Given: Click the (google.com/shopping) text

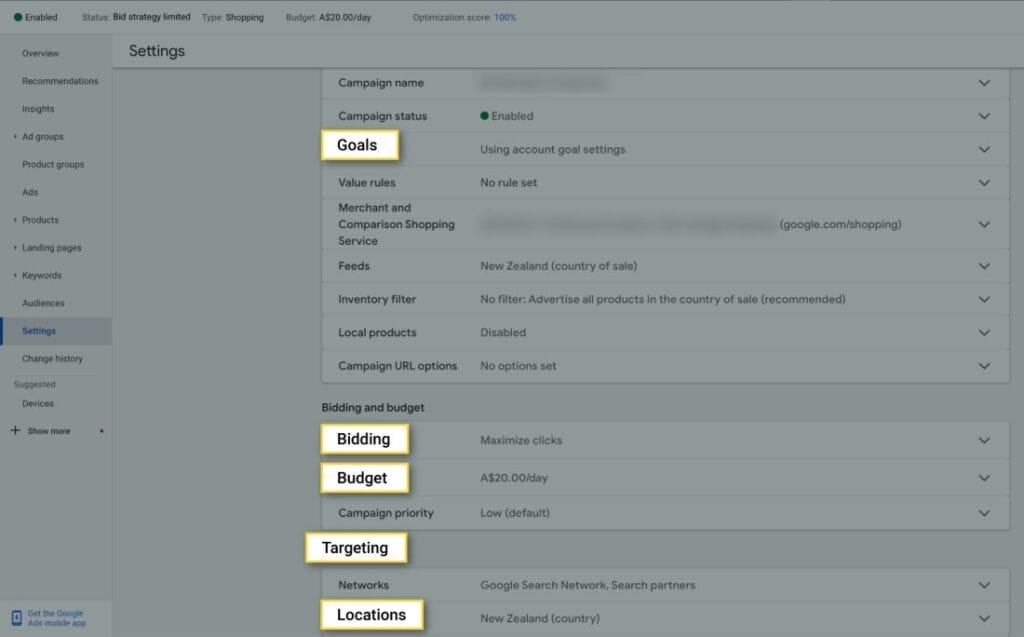Looking at the screenshot, I should pos(840,224).
